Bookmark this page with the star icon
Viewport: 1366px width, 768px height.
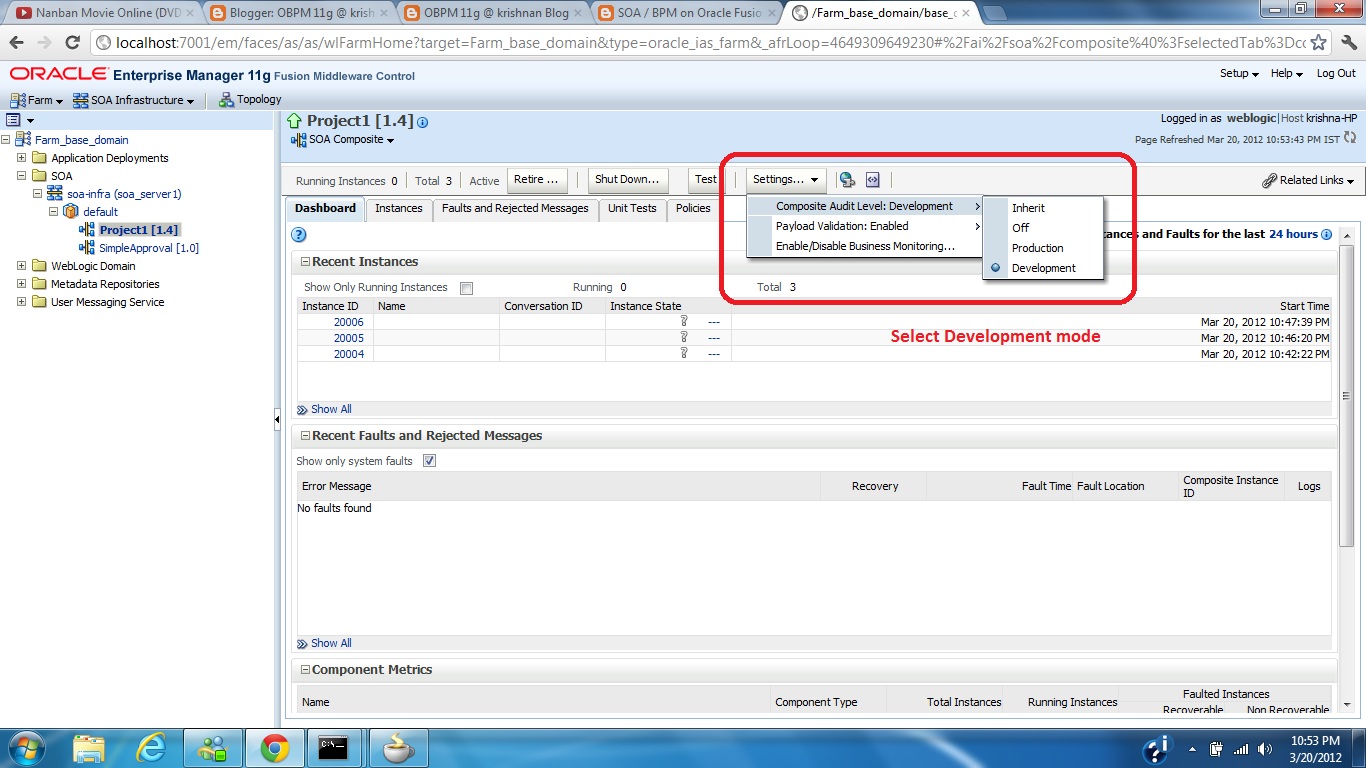pyautogui.click(x=1319, y=43)
